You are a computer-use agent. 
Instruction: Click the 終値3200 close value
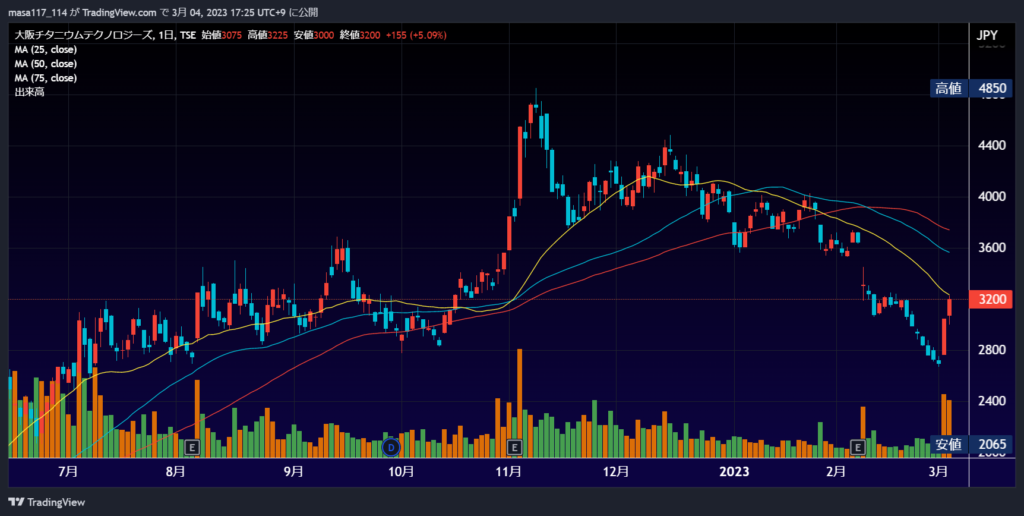pyautogui.click(x=360, y=35)
